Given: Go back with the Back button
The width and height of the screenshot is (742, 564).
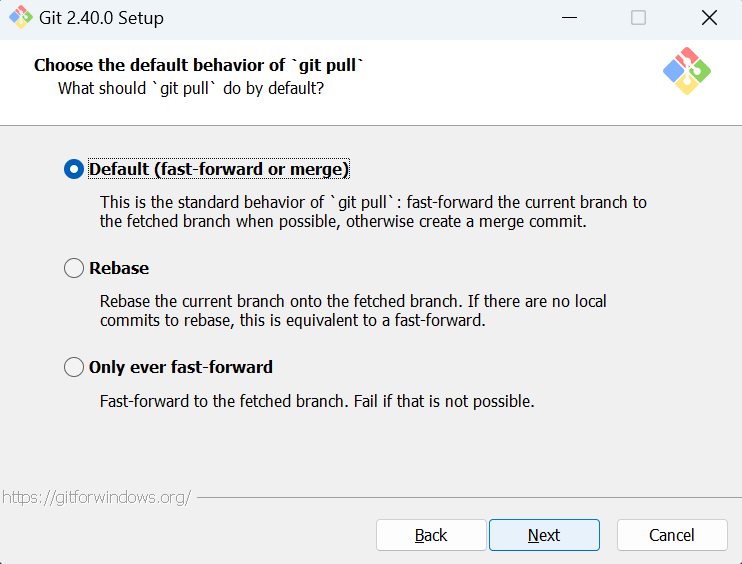Looking at the screenshot, I should coord(431,535).
